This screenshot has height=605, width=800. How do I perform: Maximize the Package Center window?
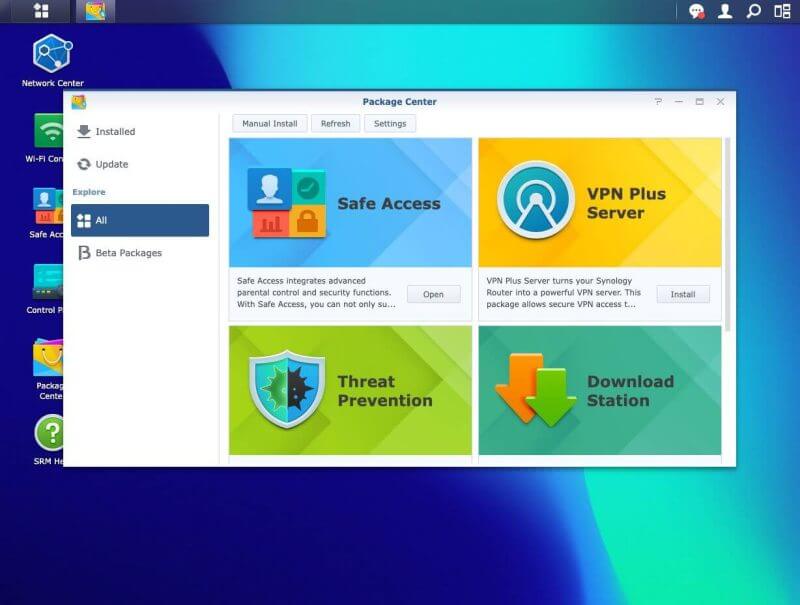[699, 102]
